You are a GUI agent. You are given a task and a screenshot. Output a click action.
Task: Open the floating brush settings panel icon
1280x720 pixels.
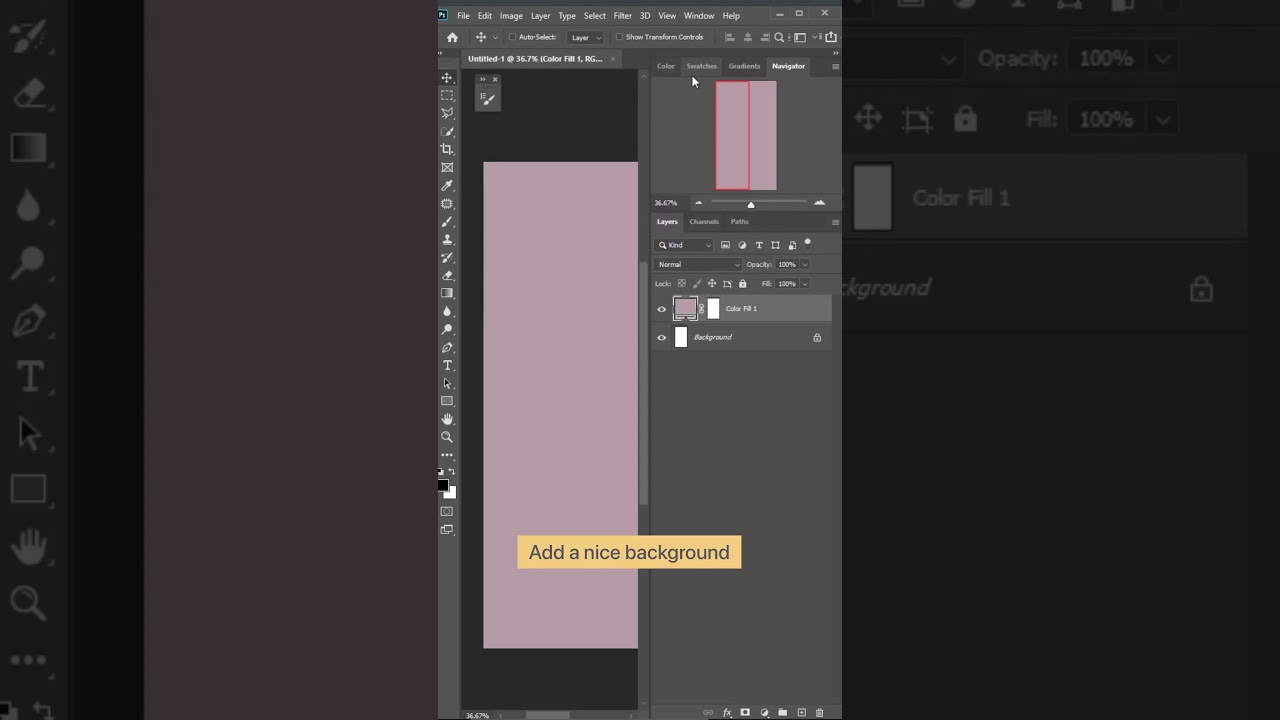click(487, 98)
